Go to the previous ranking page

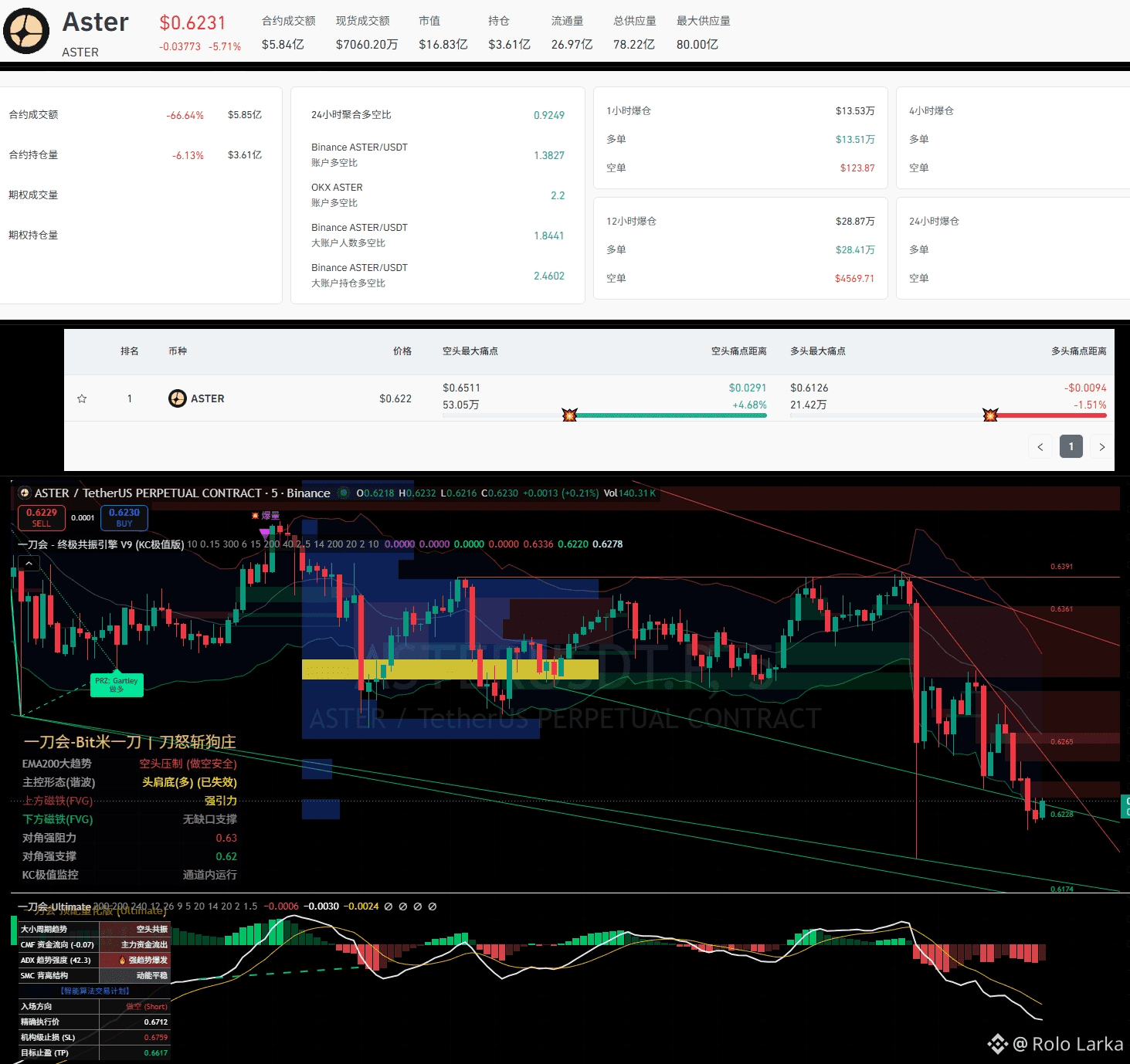1040,446
